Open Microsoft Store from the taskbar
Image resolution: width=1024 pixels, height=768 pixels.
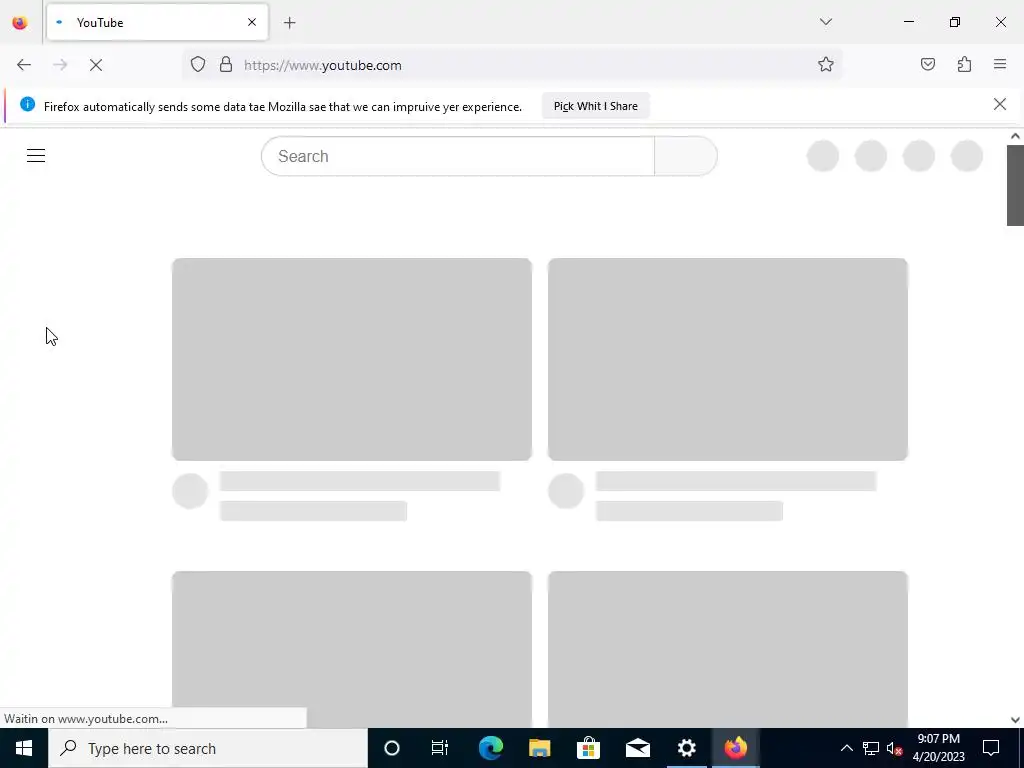click(x=588, y=748)
